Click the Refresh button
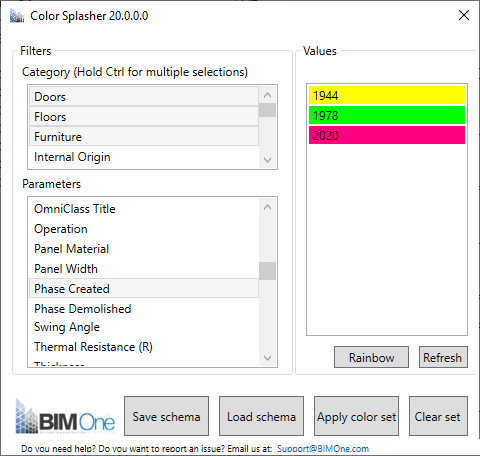The height and width of the screenshot is (456, 480). [443, 357]
